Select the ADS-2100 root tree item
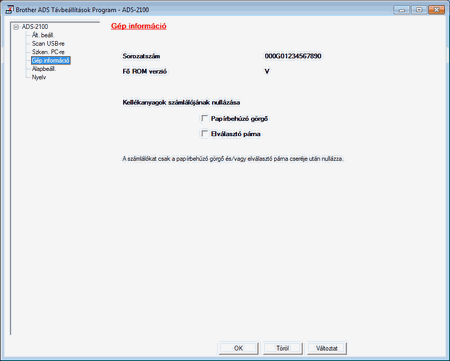Screen dimensions: 450x361 pos(35,27)
